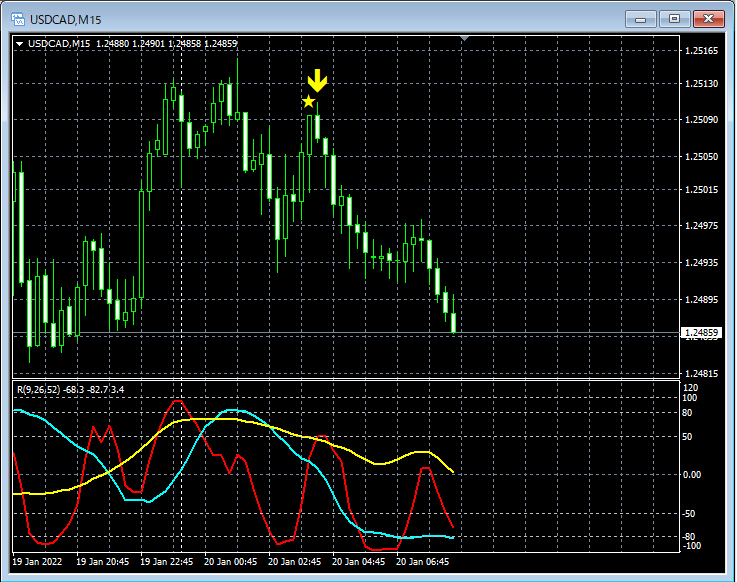Click the USDCAD chart window icon
Viewport: 737px width, 582px height.
[x=18, y=19]
